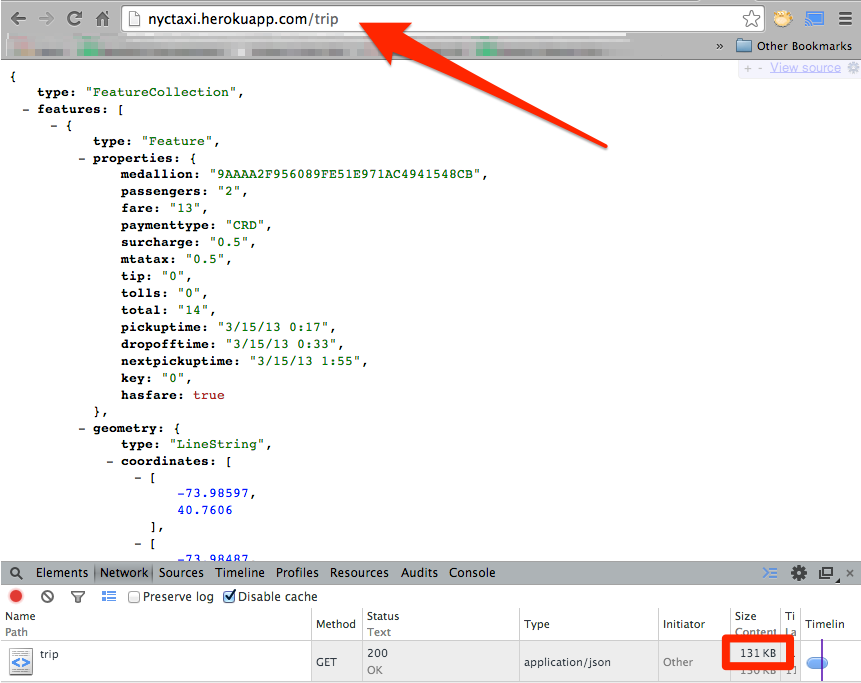
Task: Click the "LineString" geometry type value
Action: [x=217, y=444]
